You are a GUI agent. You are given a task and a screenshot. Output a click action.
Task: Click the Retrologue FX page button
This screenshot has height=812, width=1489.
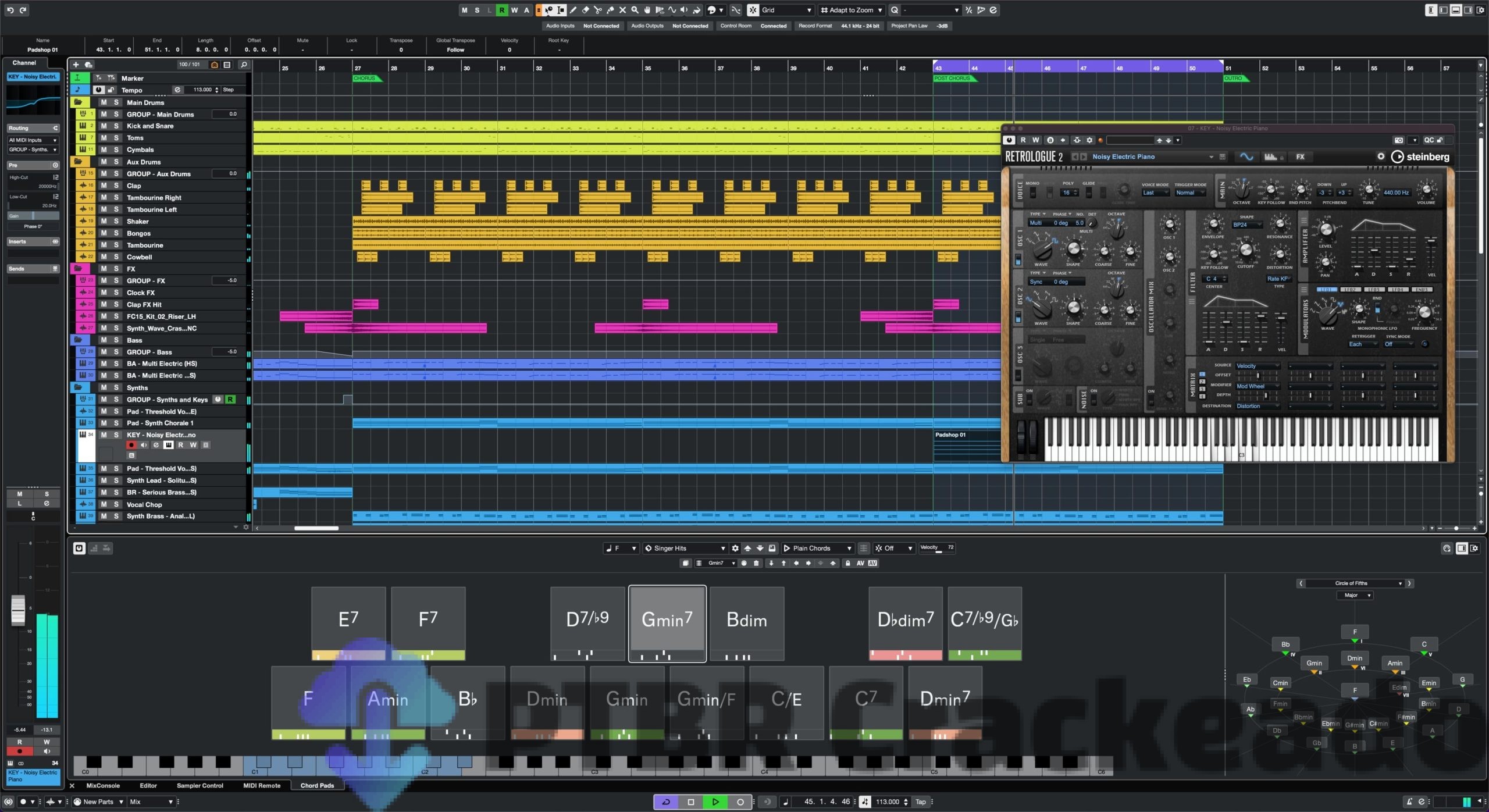1300,156
